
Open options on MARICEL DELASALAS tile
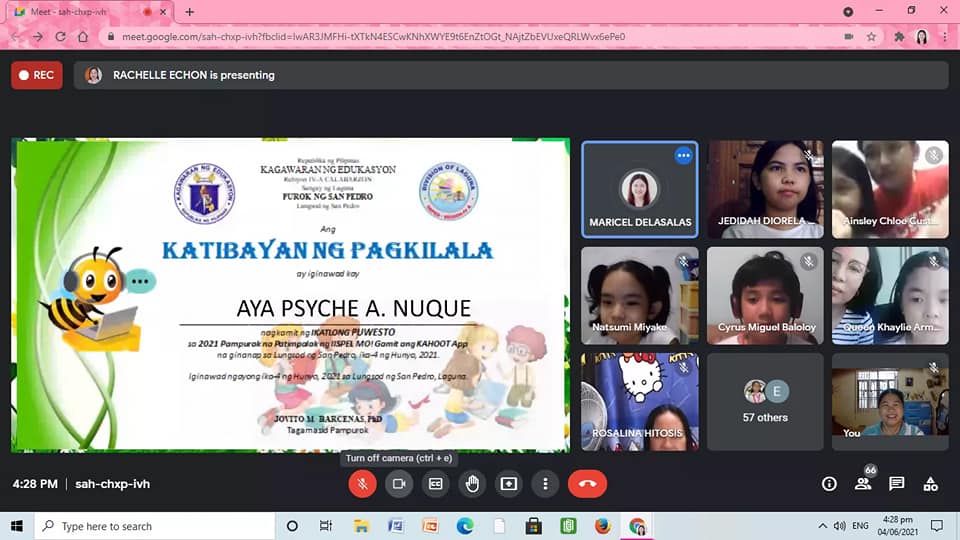683,156
